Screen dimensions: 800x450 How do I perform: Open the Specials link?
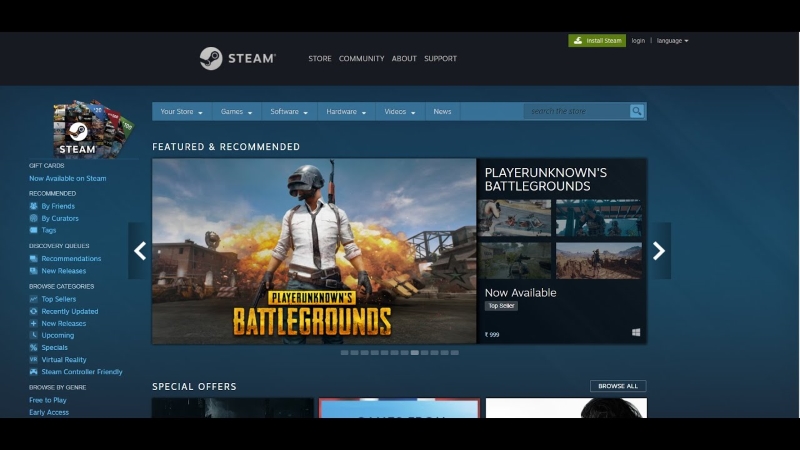[55, 347]
